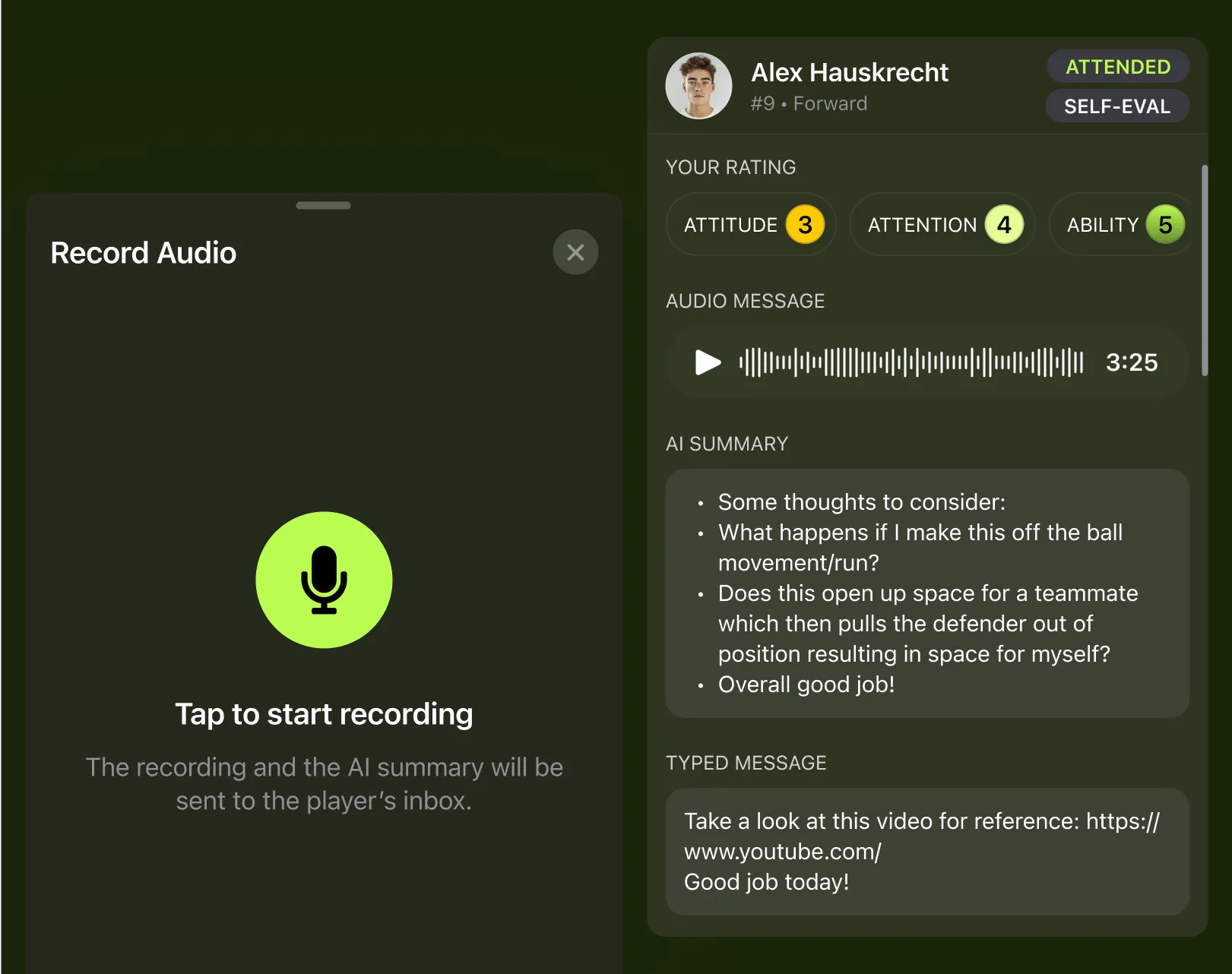
Task: Click the ATTENDED status badge
Action: click(1118, 67)
